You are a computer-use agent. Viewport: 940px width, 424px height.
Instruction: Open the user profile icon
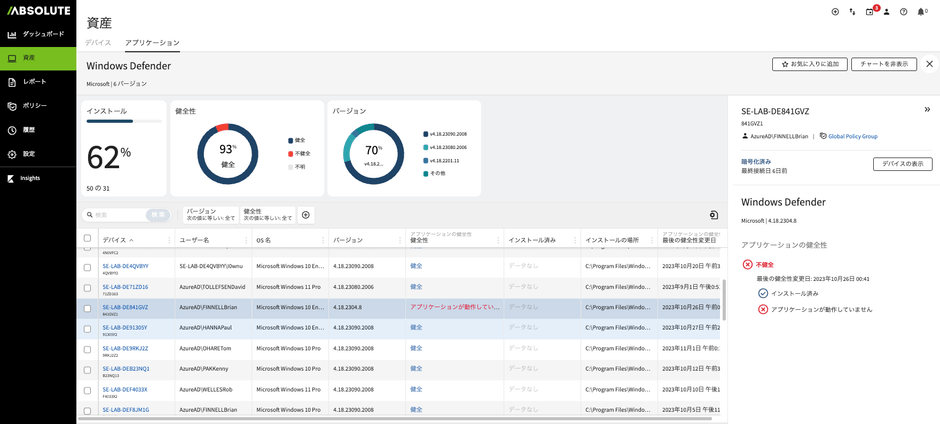886,12
